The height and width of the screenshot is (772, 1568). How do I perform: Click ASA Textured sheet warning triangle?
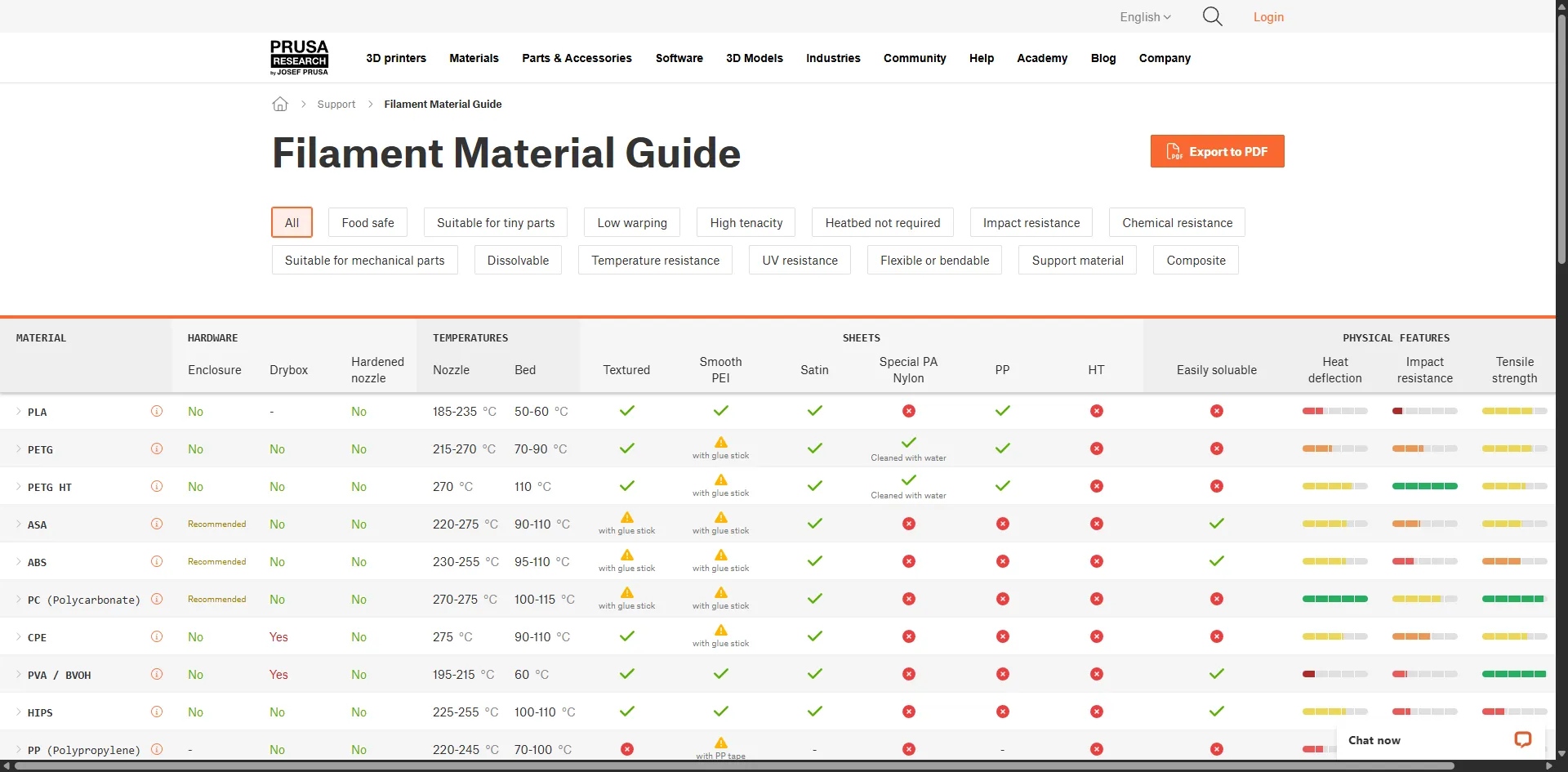[627, 517]
